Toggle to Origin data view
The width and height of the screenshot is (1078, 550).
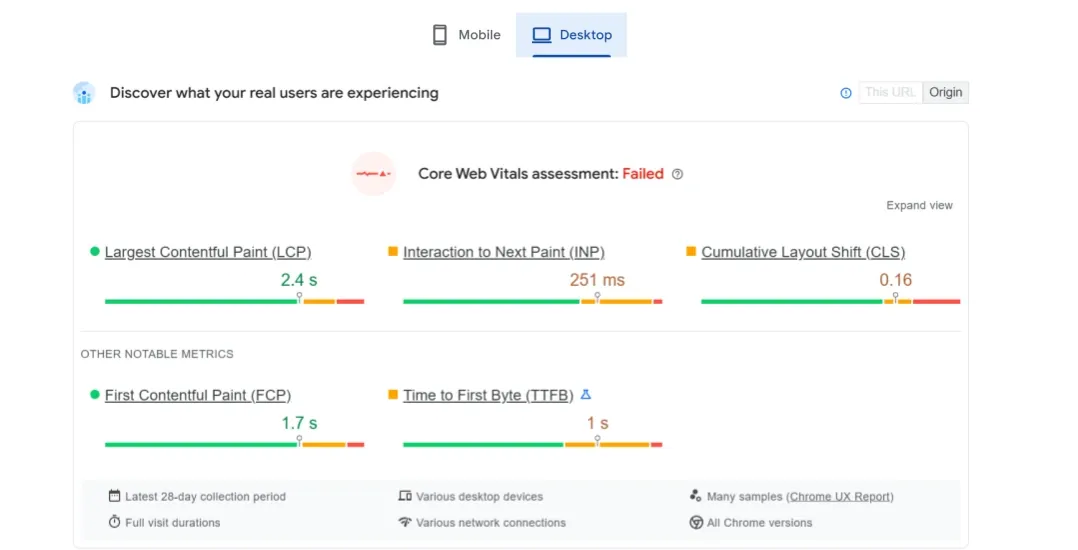[x=945, y=93]
